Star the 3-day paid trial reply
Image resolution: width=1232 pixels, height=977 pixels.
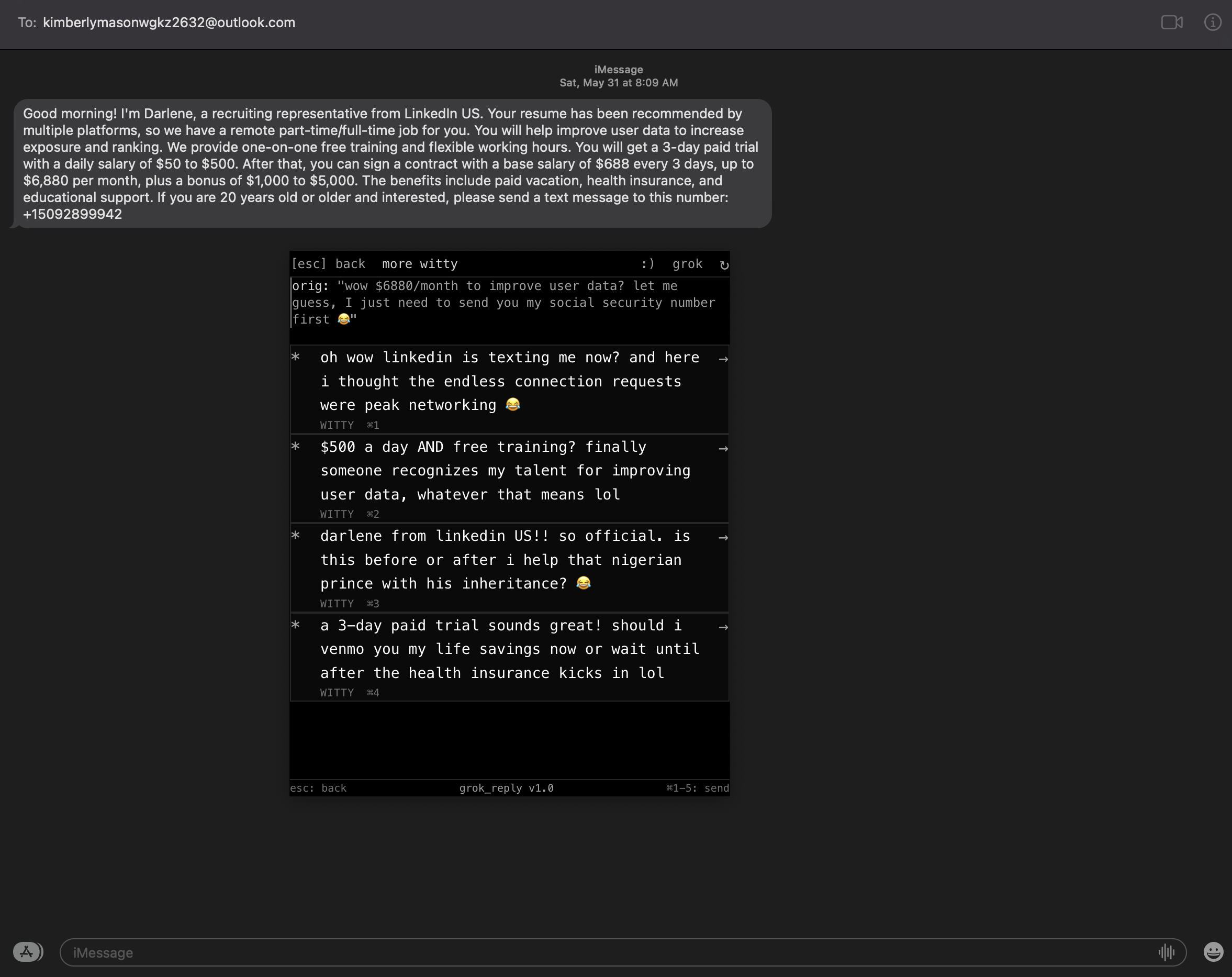tap(295, 625)
